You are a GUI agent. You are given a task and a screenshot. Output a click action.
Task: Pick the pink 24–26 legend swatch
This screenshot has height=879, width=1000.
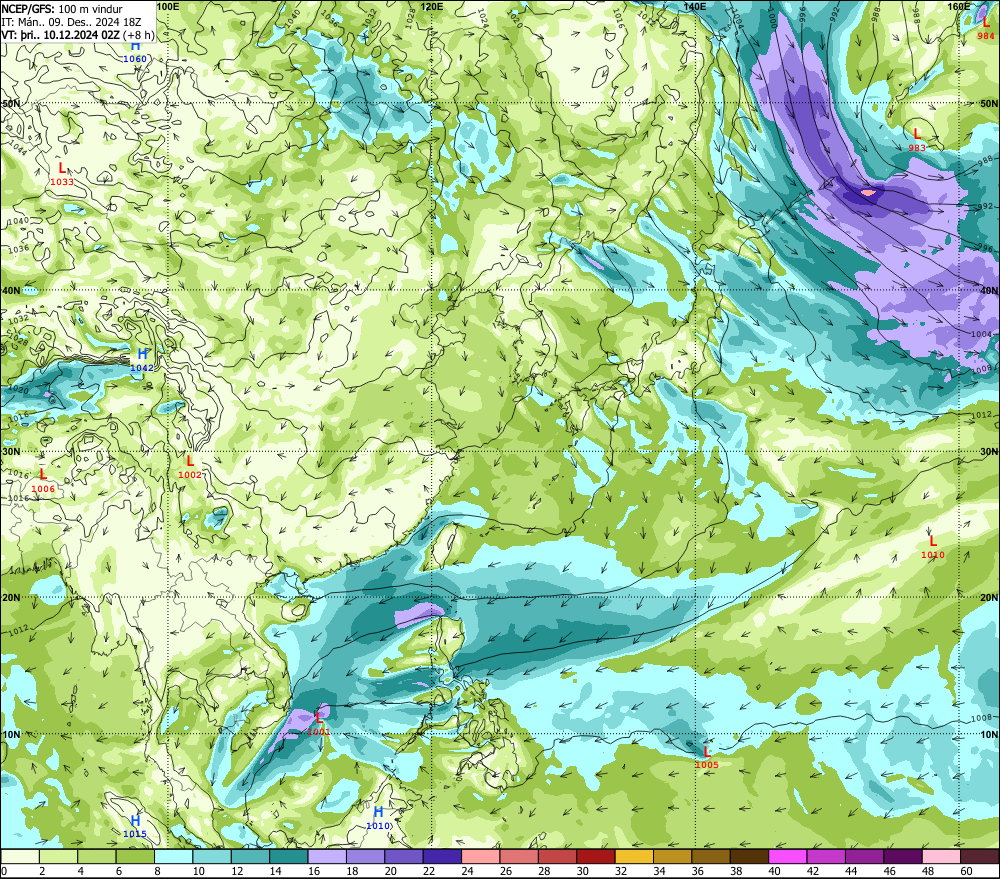(x=480, y=856)
